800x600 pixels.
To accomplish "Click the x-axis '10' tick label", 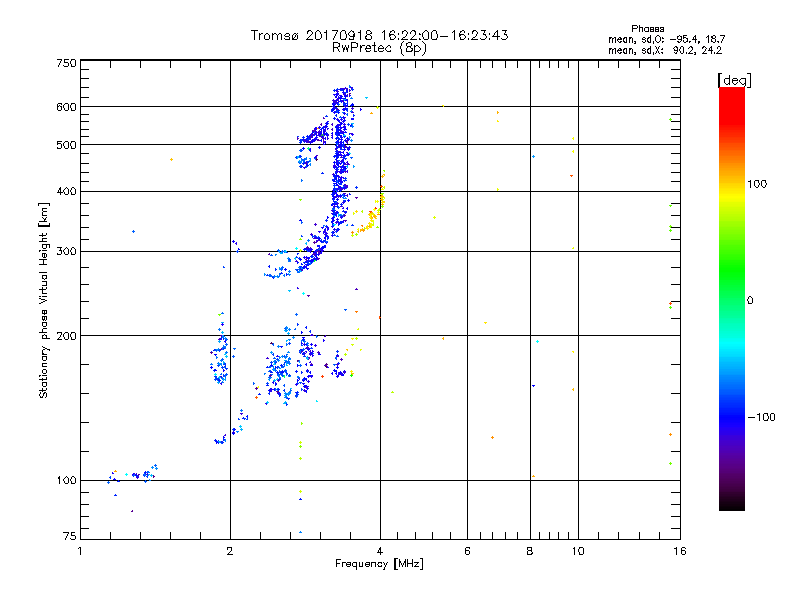I will (578, 551).
